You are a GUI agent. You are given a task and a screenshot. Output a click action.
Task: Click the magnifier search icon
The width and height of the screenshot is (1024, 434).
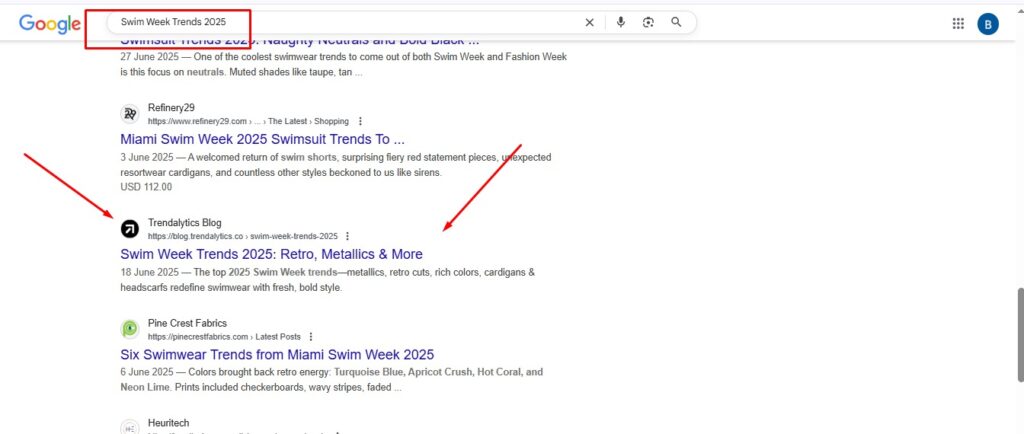677,22
